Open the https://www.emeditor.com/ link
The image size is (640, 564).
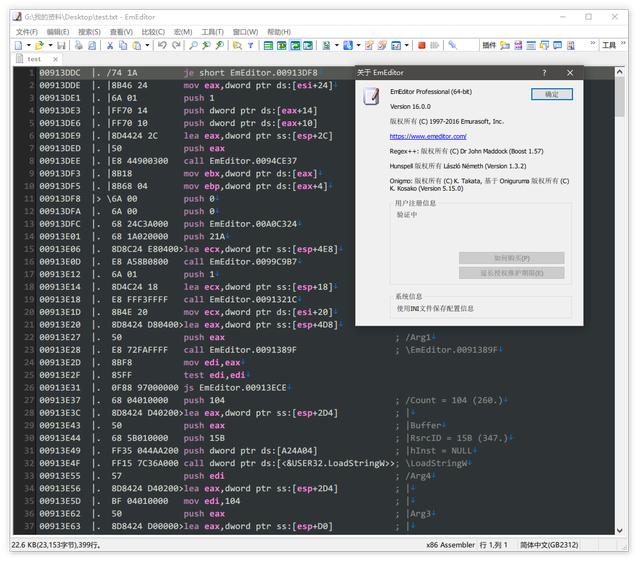pos(428,136)
